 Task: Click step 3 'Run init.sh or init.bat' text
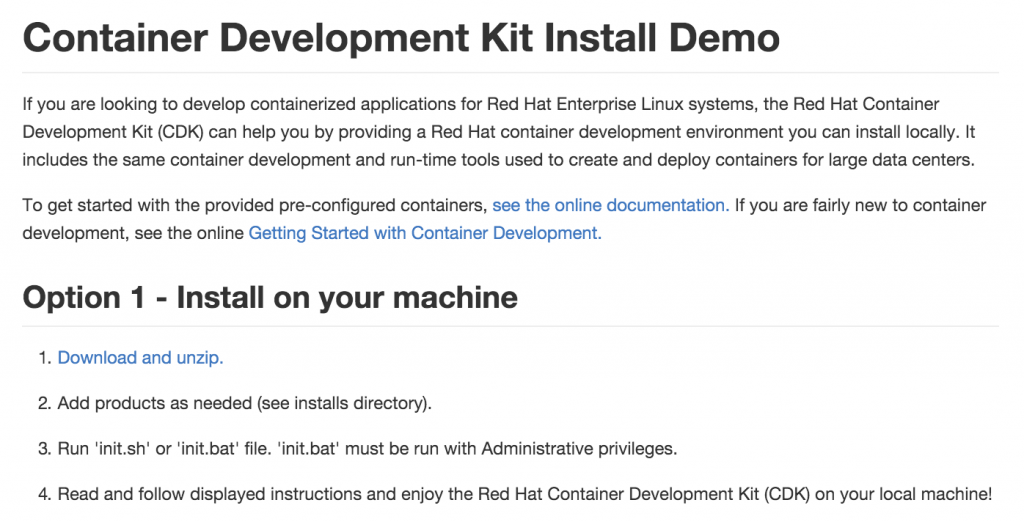[x=367, y=449]
